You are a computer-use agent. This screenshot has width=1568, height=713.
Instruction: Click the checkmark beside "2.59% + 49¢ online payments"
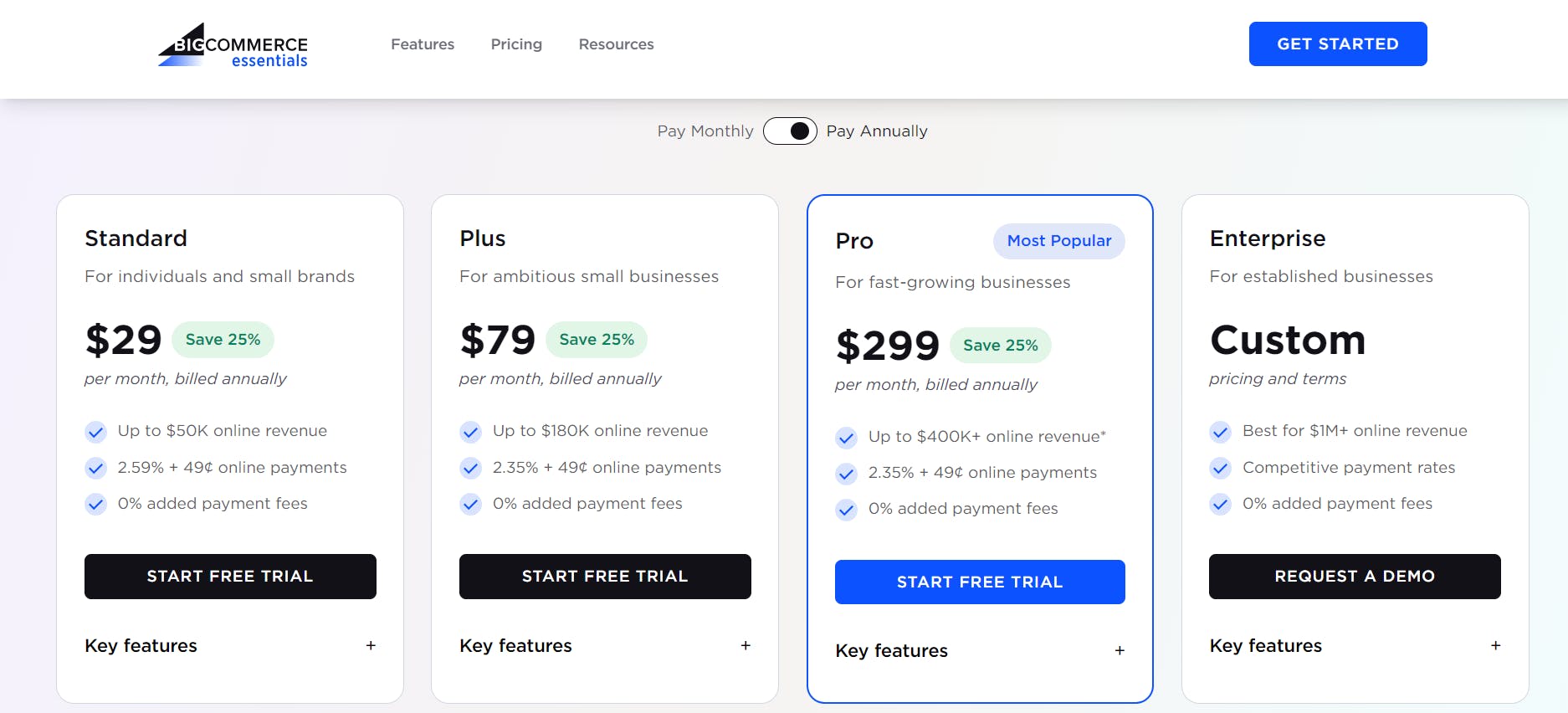coord(95,468)
